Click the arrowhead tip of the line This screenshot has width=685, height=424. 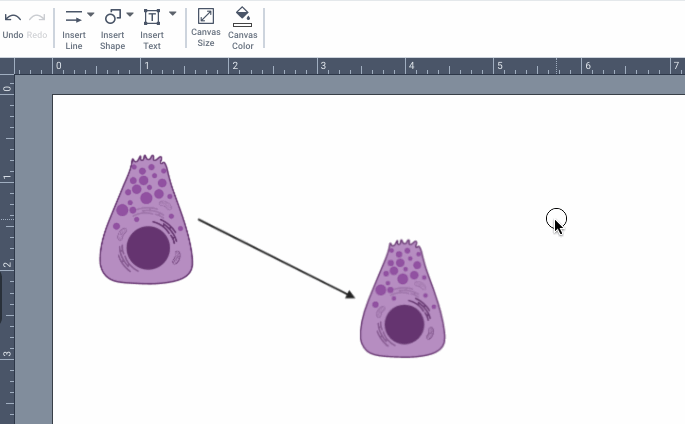[352, 296]
